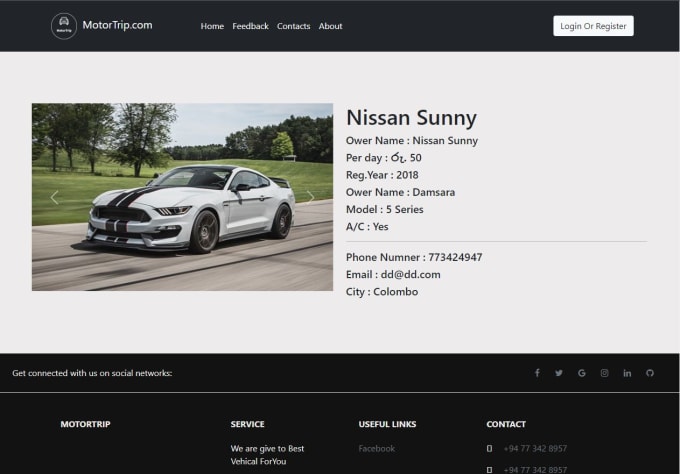Click the white Mustang car photo
680x474 pixels.
183,197
